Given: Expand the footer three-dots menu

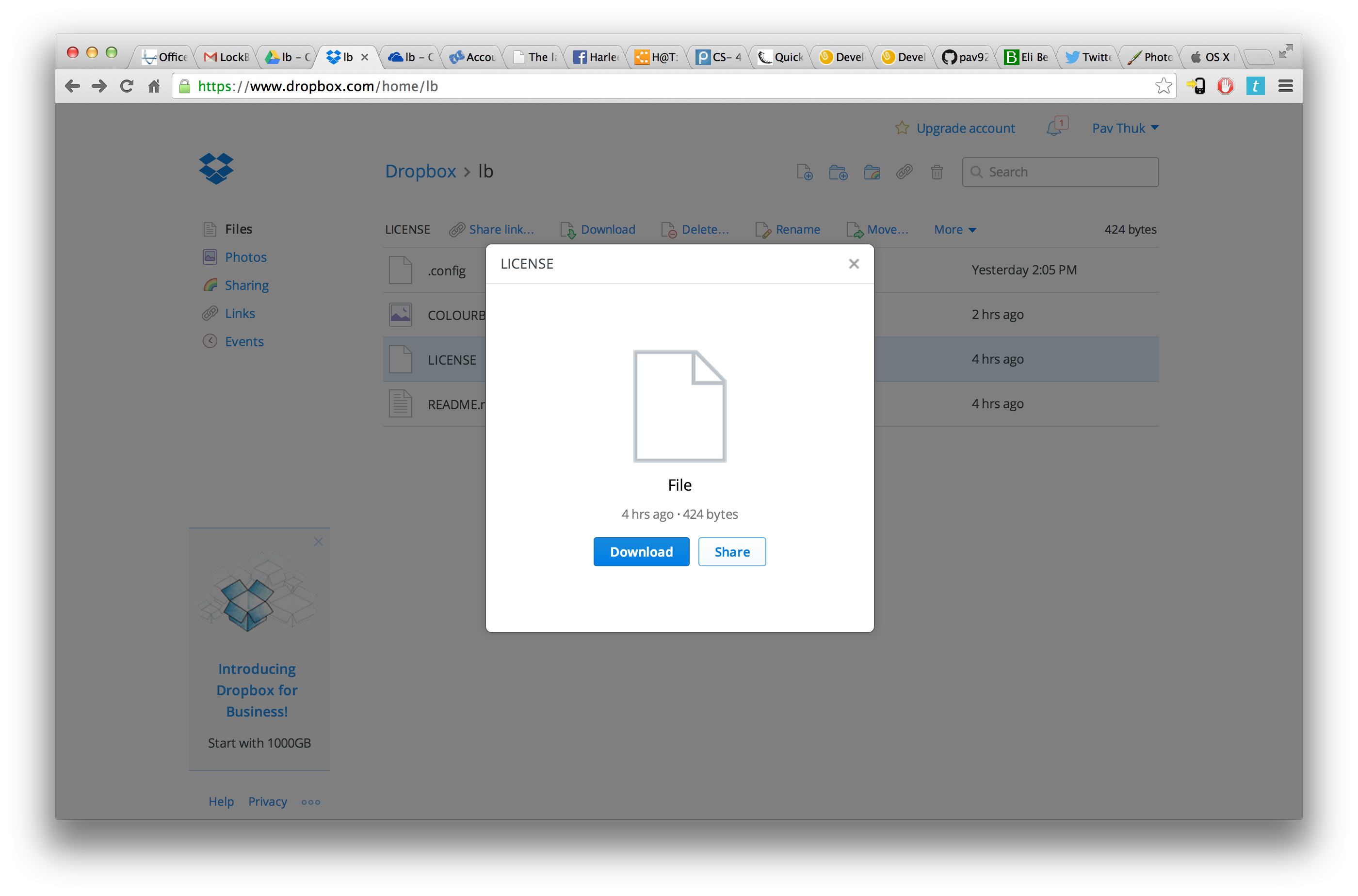Looking at the screenshot, I should pyautogui.click(x=311, y=802).
